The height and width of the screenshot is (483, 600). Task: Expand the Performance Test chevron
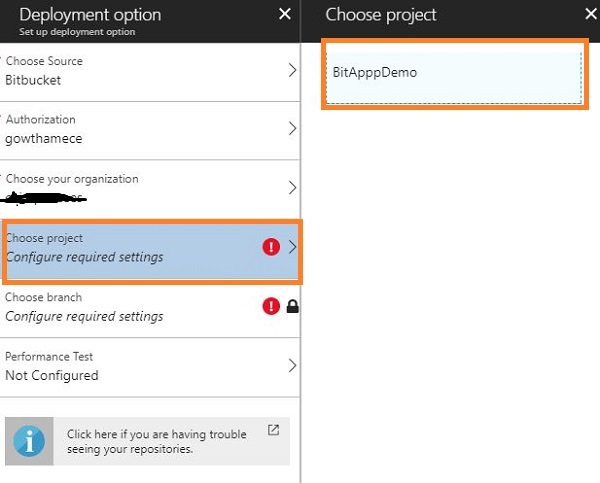point(292,366)
